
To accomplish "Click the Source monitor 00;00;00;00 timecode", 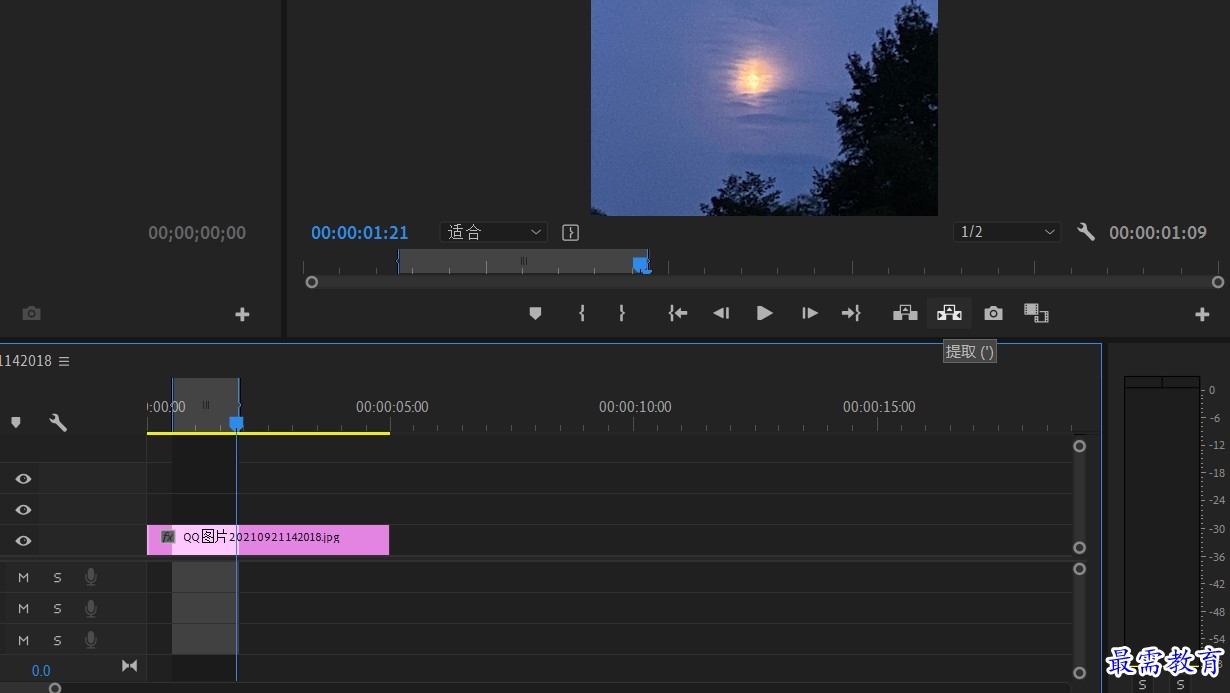I will click(197, 233).
